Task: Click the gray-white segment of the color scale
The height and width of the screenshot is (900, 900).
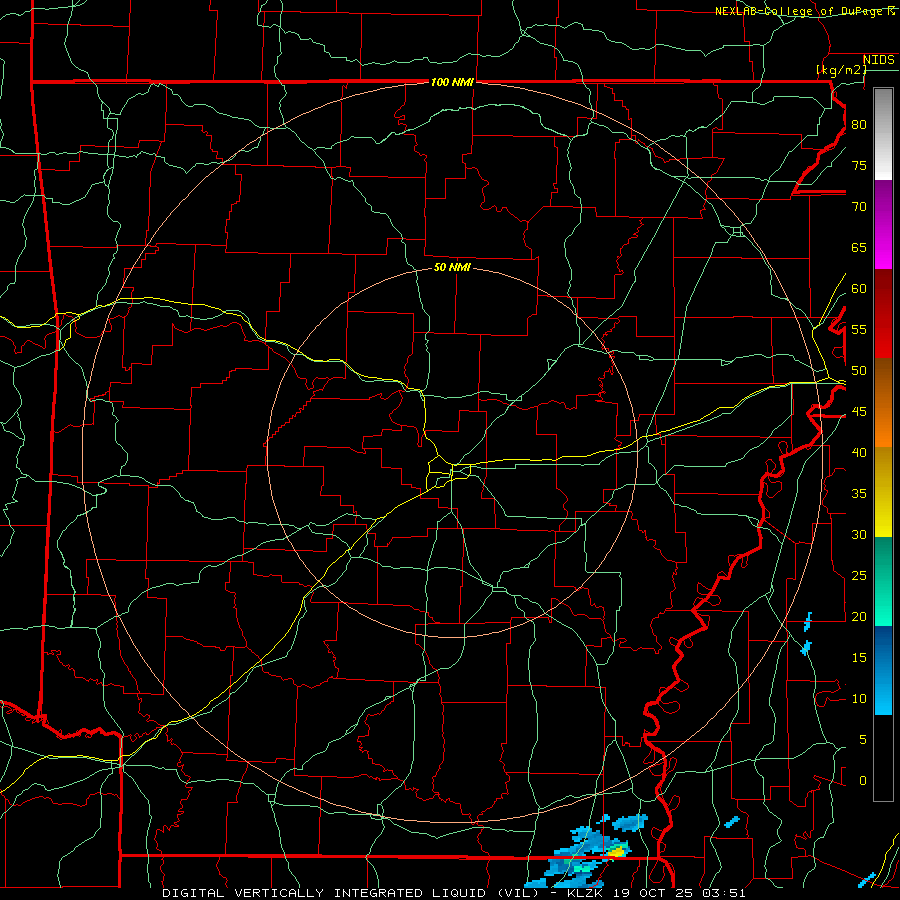Action: pos(883,134)
